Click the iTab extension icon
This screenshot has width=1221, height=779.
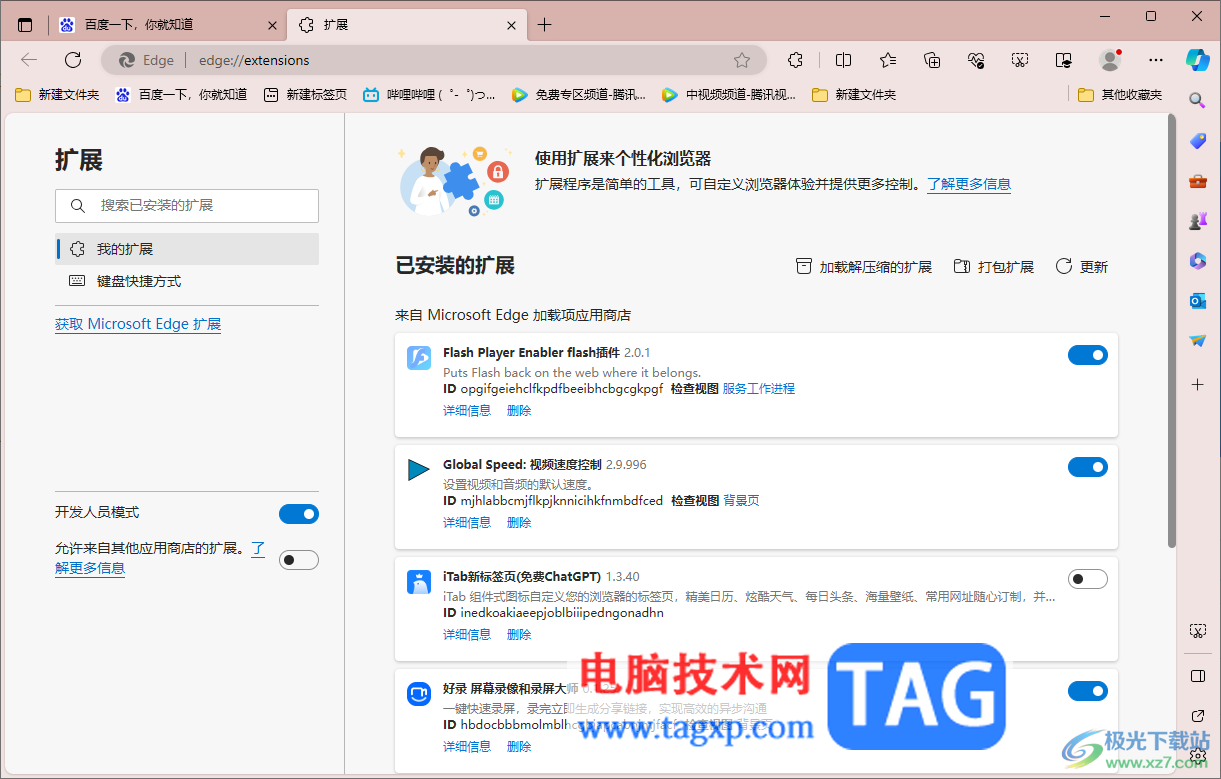(419, 581)
